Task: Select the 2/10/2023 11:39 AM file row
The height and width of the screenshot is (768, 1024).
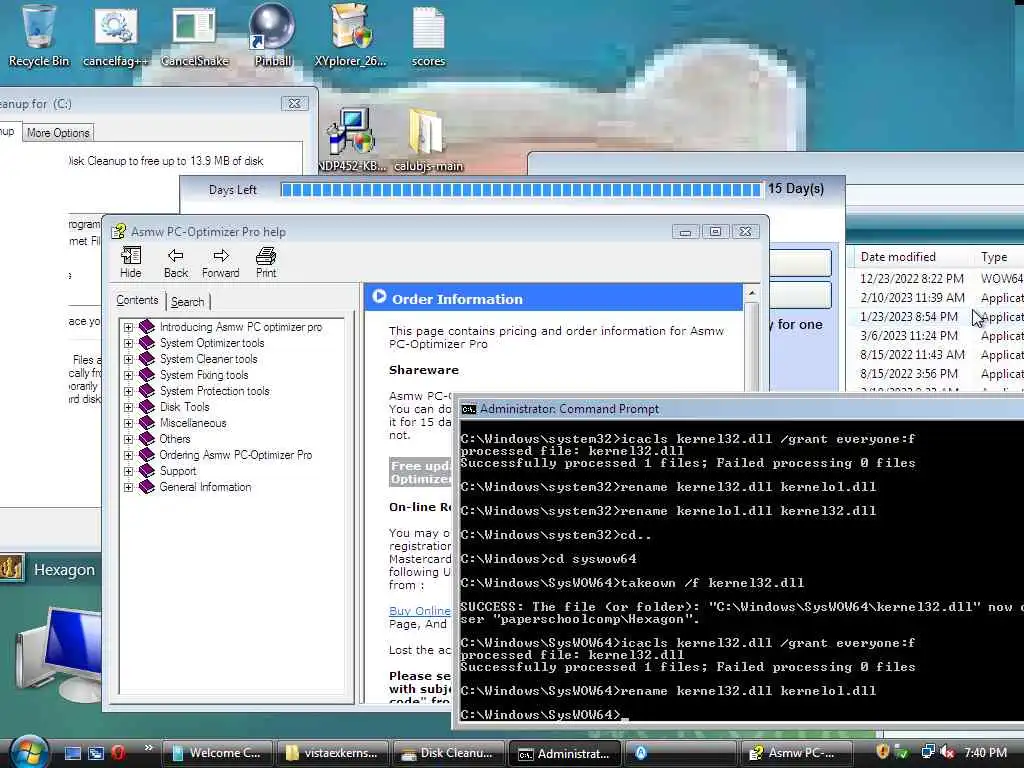Action: click(x=937, y=297)
